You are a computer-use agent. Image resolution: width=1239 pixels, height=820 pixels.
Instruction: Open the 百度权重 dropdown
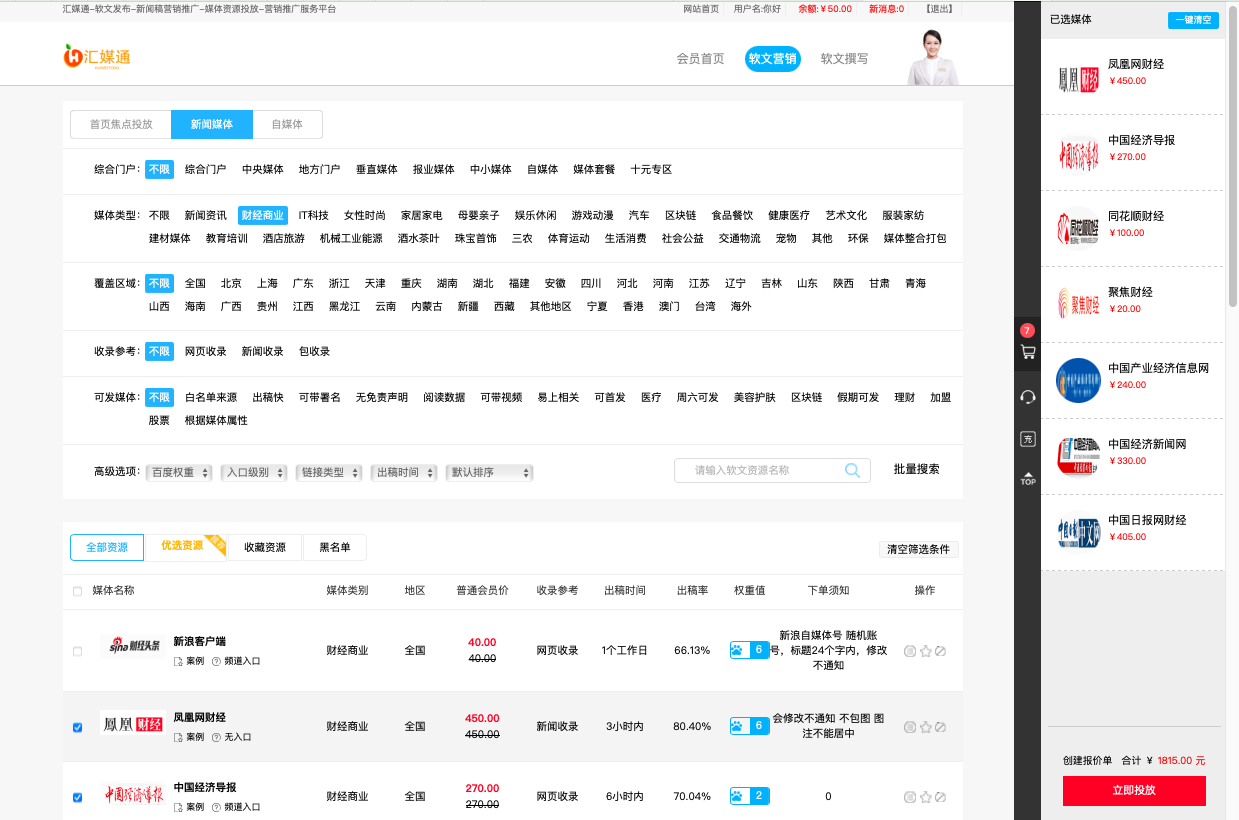point(179,472)
